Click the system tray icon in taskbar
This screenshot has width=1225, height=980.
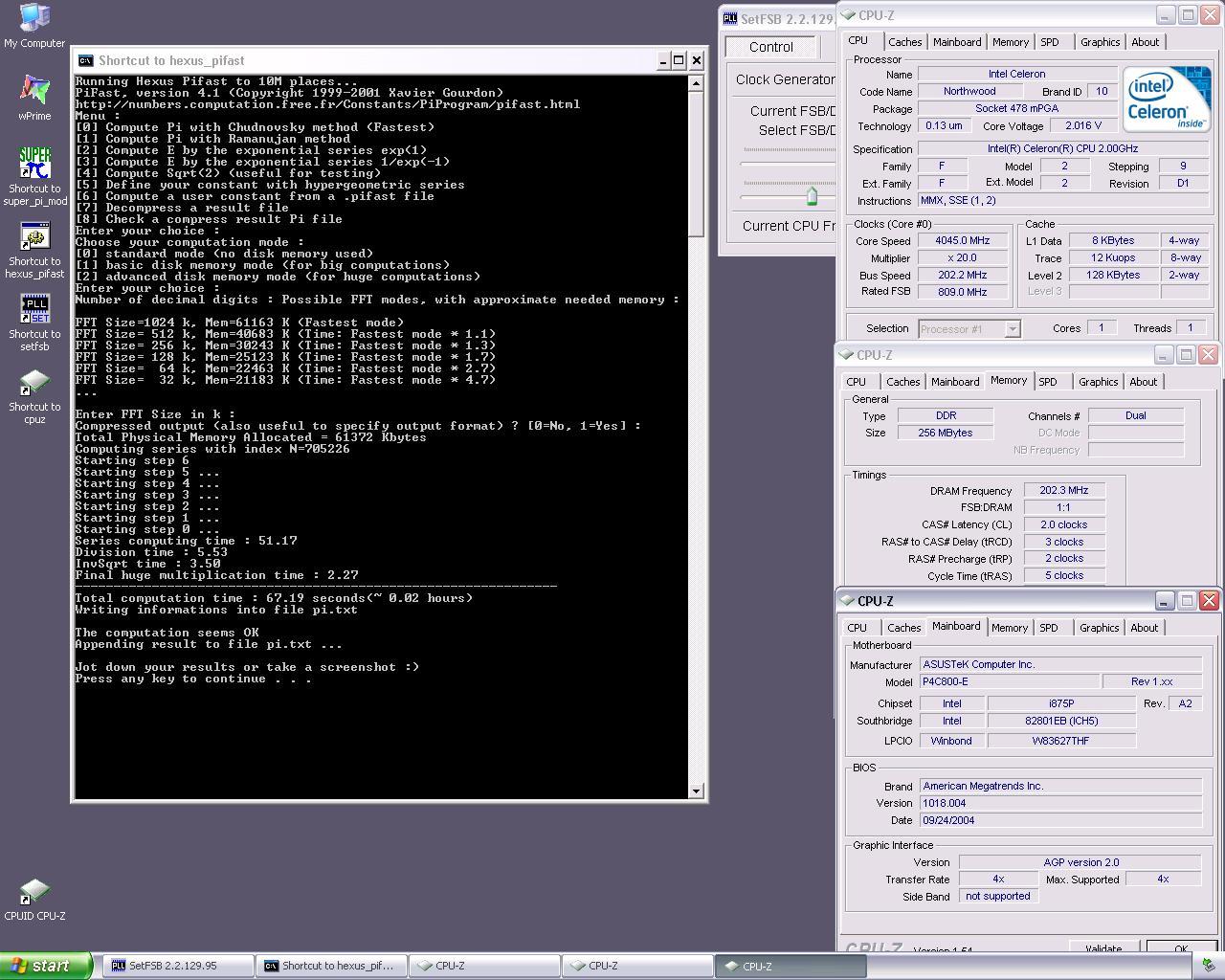1207,966
